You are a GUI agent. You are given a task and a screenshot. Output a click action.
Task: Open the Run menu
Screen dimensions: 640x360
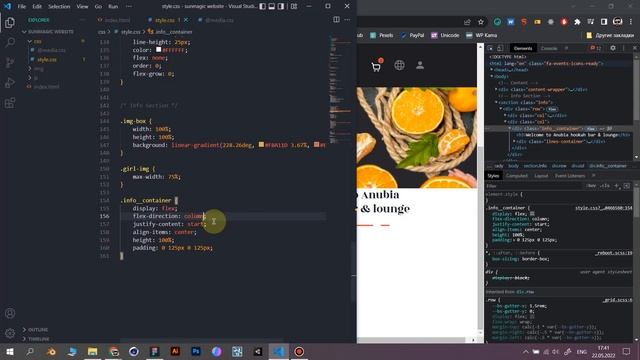tap(113, 7)
